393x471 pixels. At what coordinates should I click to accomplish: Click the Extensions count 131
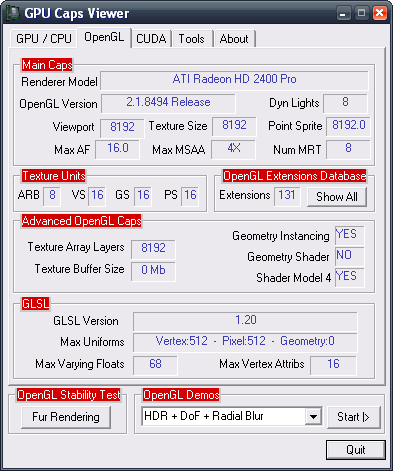tap(287, 196)
